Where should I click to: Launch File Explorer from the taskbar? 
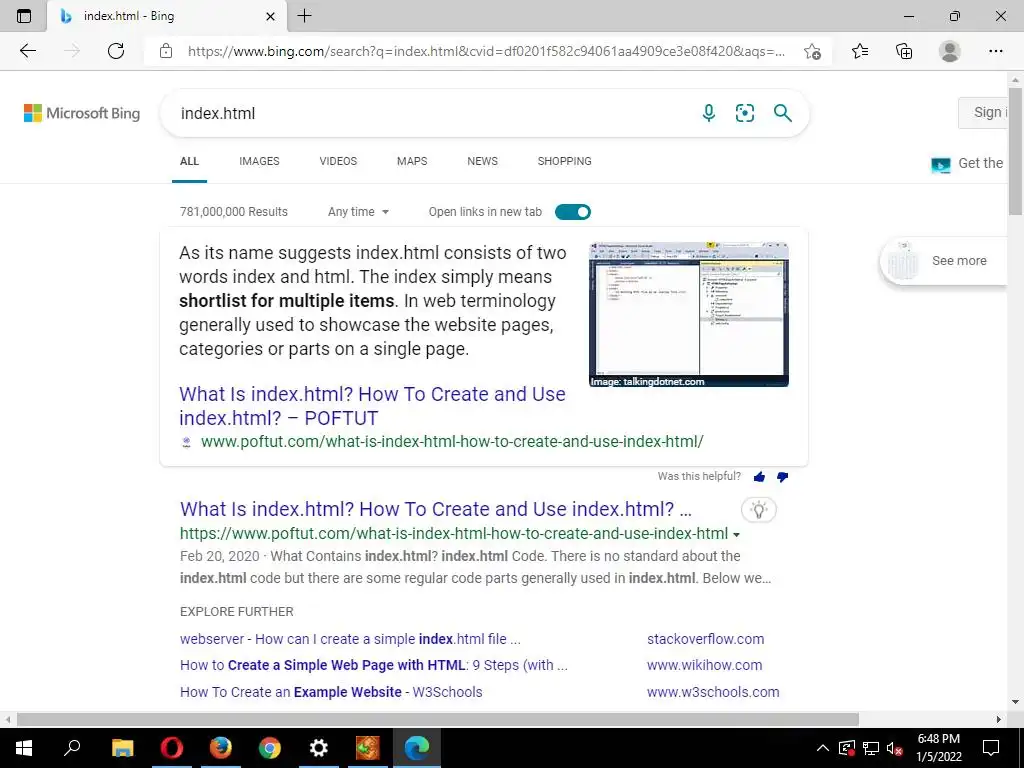(x=122, y=748)
